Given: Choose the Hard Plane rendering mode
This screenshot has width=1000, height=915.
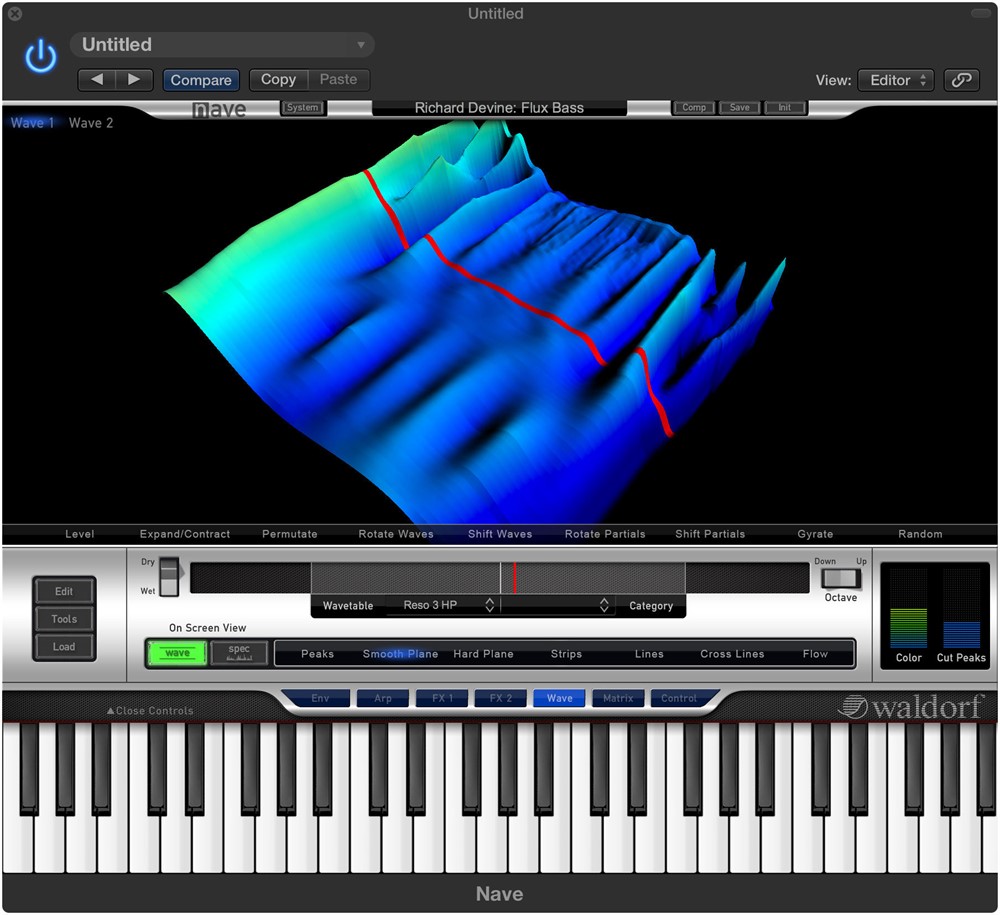Looking at the screenshot, I should [483, 654].
